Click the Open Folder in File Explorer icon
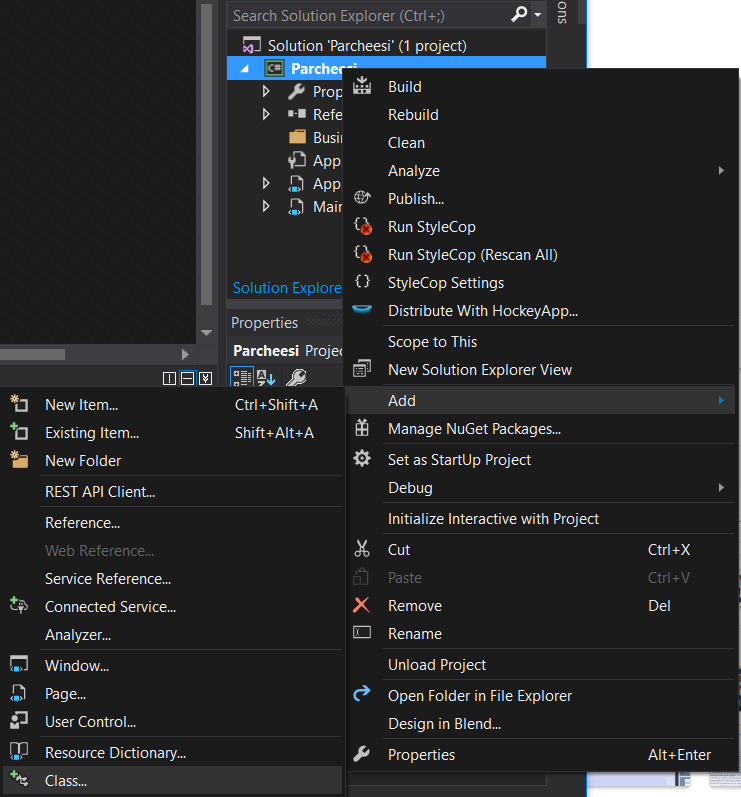Viewport: 741px width, 797px height. [362, 695]
